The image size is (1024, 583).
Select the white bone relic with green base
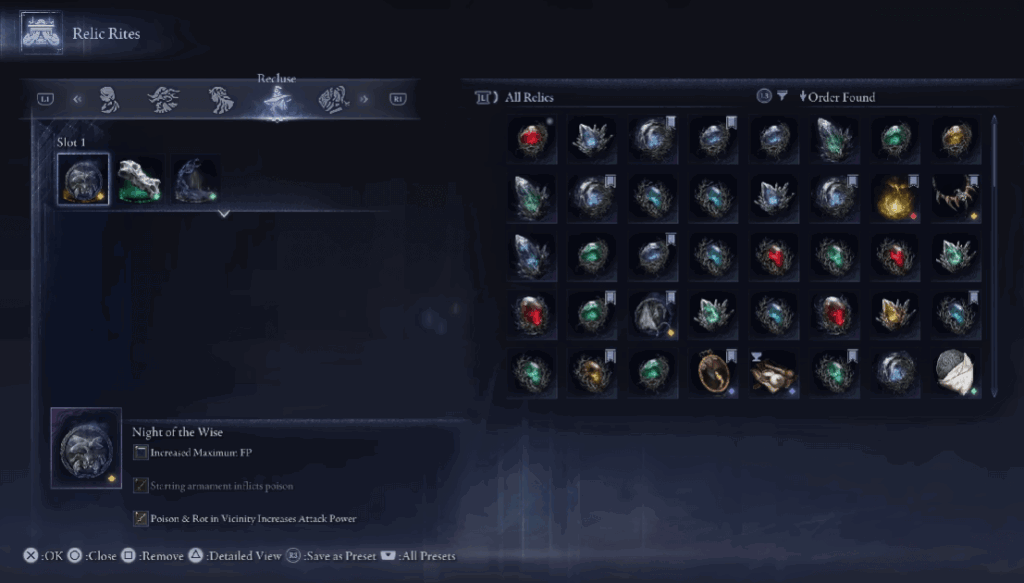(x=139, y=180)
